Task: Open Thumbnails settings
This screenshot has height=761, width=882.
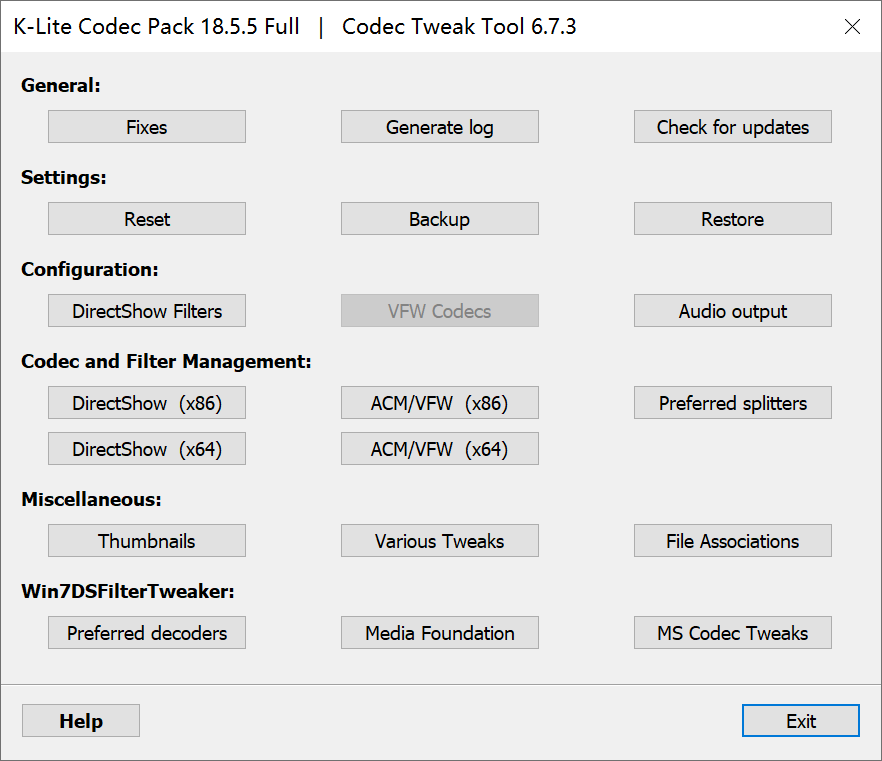Action: (147, 541)
